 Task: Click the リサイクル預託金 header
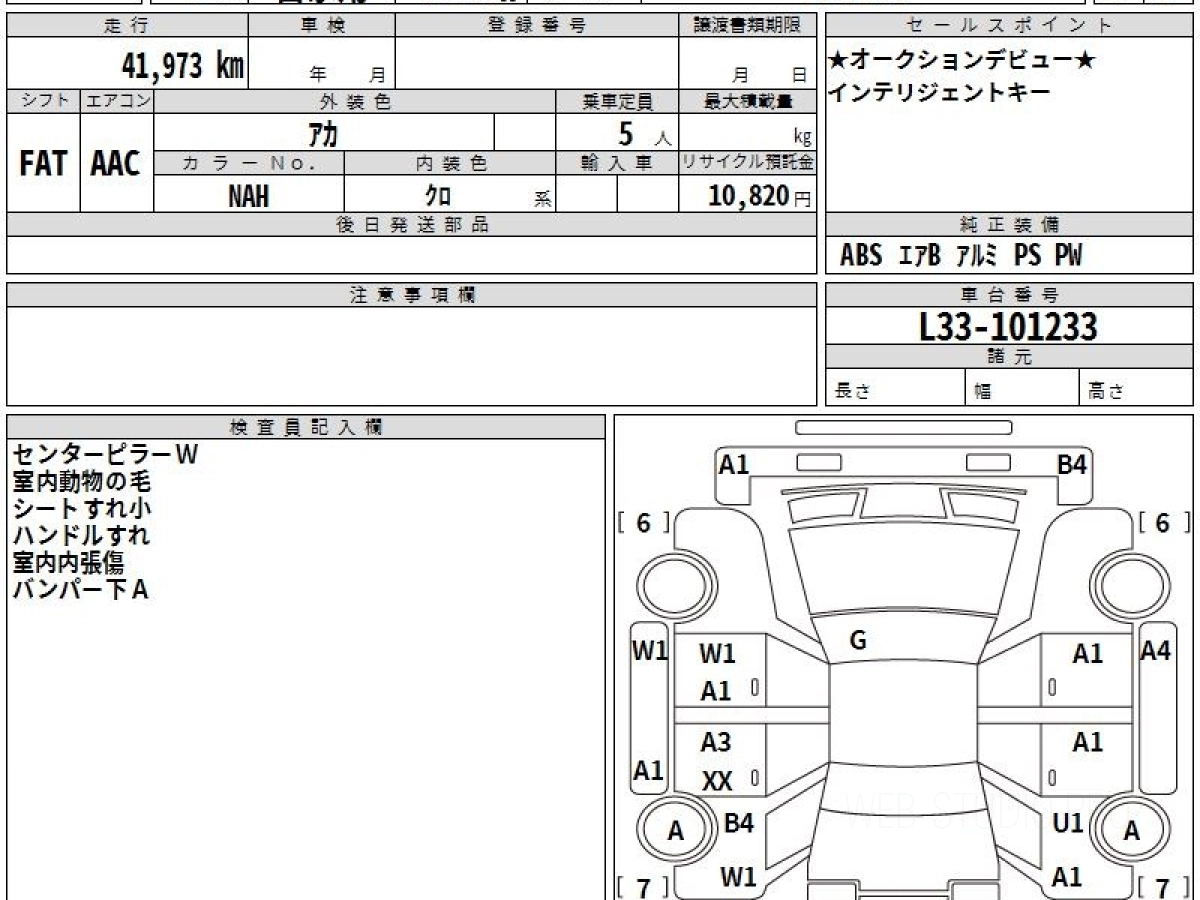(x=748, y=163)
